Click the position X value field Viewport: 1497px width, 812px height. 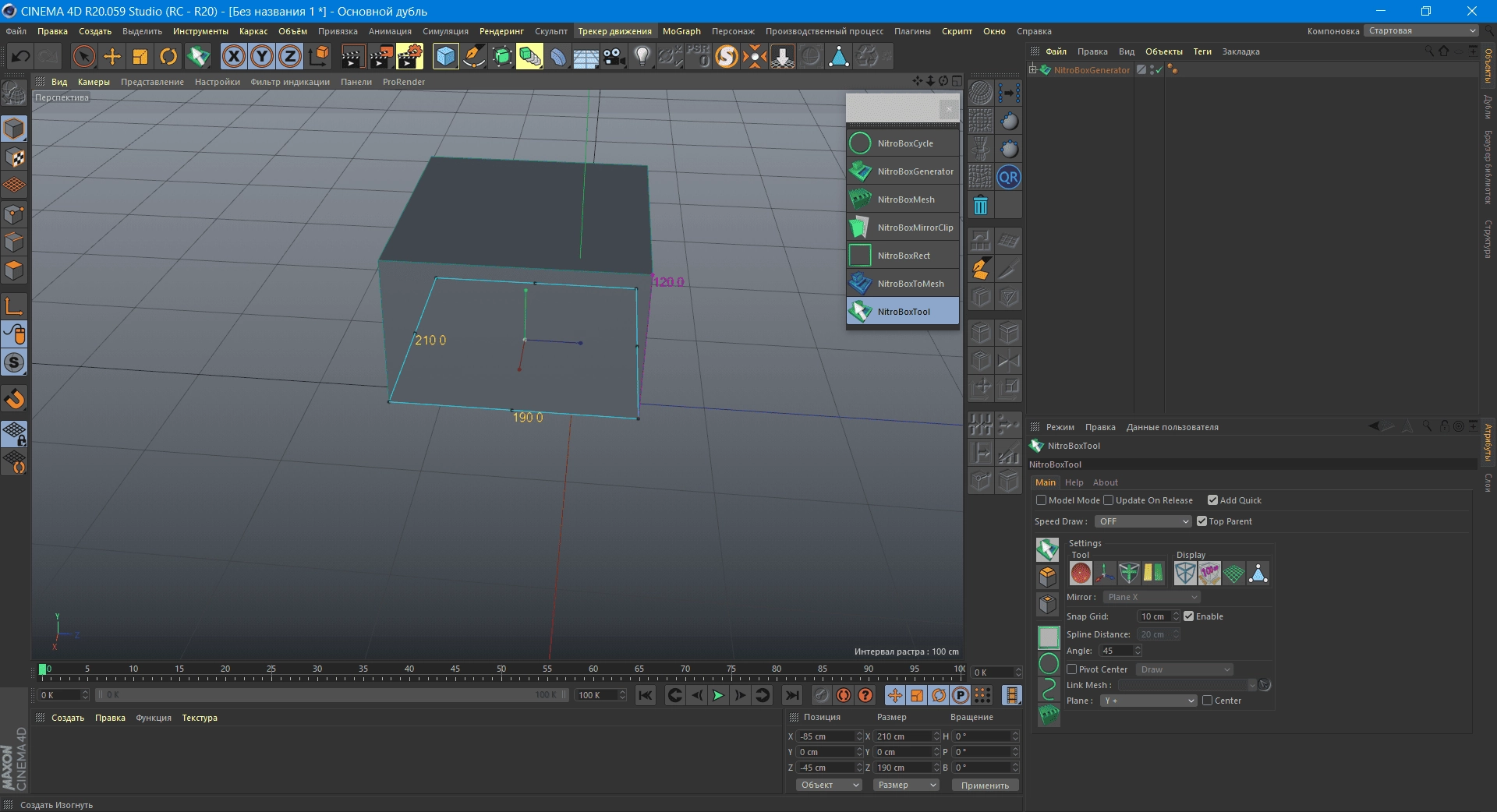coord(826,736)
